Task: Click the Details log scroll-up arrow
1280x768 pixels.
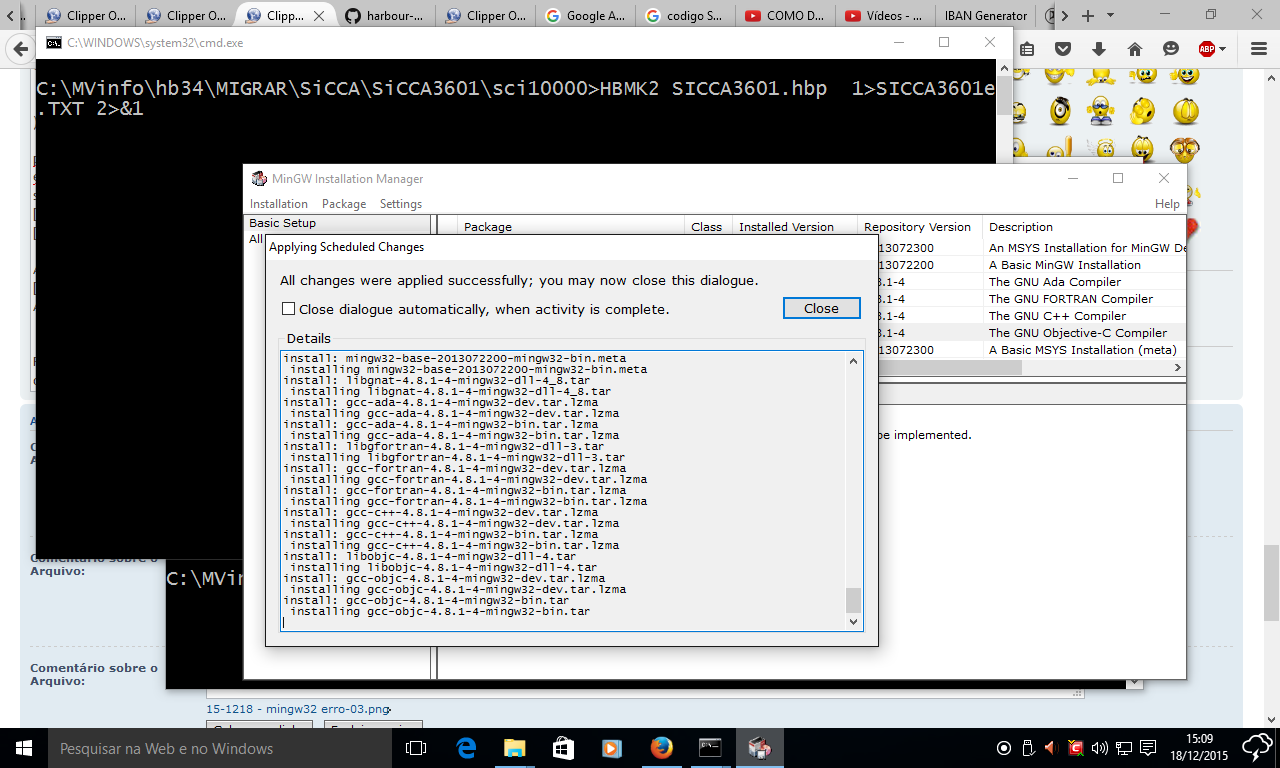Action: pyautogui.click(x=853, y=359)
